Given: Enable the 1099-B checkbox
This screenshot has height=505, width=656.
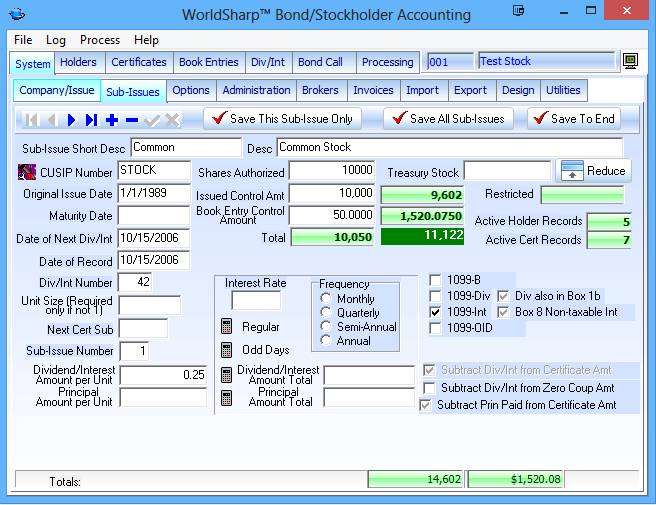Looking at the screenshot, I should click(435, 280).
